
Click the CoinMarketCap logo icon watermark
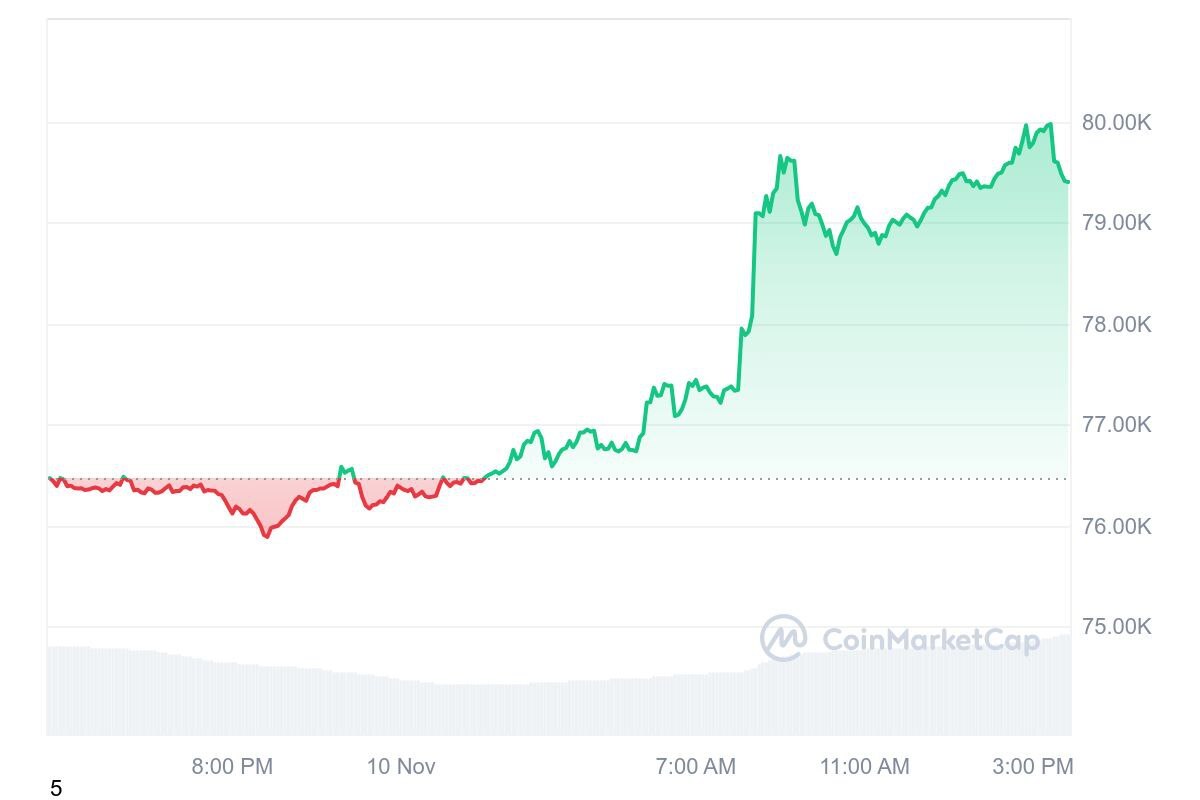pyautogui.click(x=783, y=638)
